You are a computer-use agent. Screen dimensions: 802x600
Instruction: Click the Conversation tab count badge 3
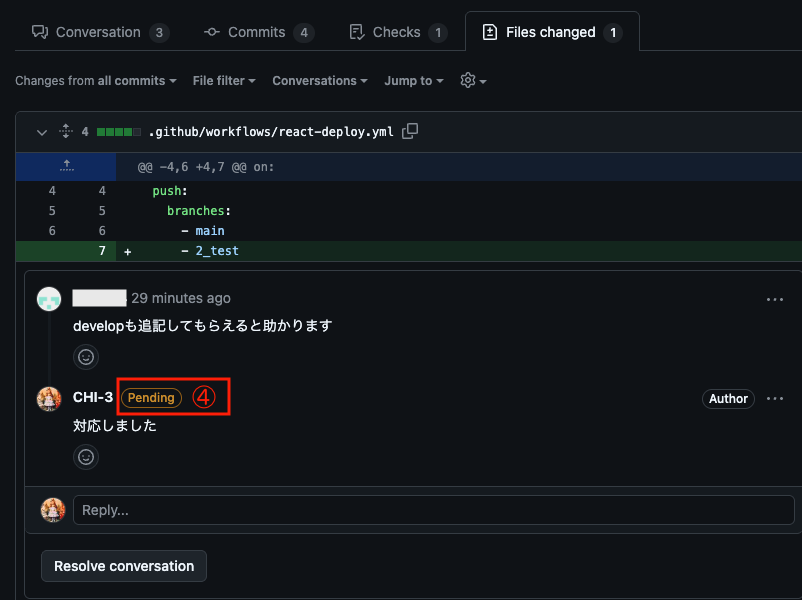coord(159,33)
